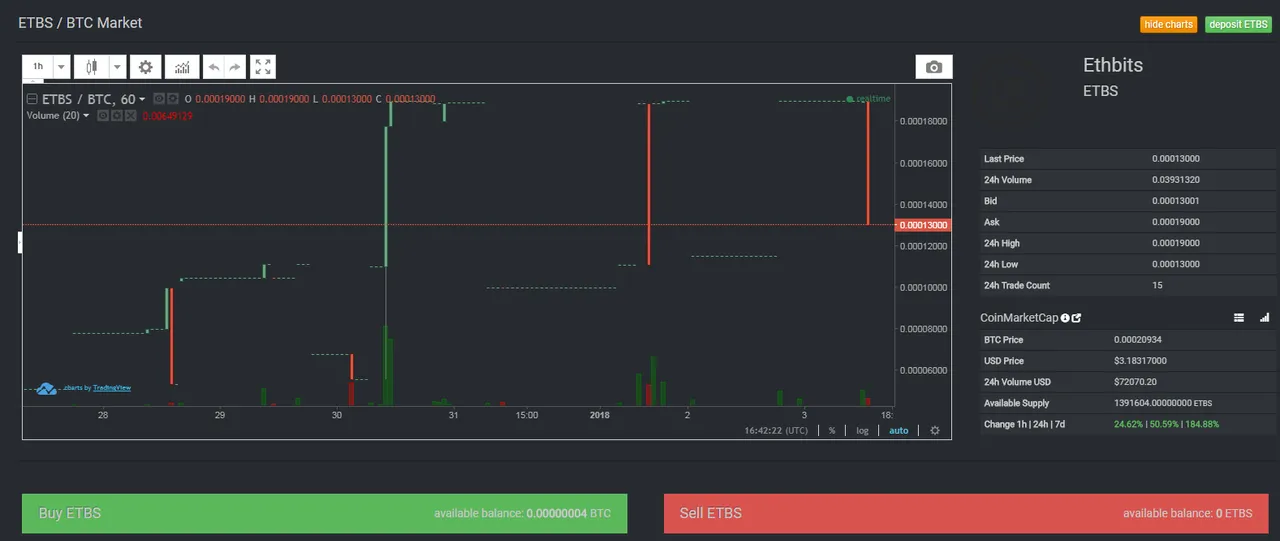The width and height of the screenshot is (1280, 541).
Task: Click the CoinMarketCap heading
Action: (x=1019, y=318)
